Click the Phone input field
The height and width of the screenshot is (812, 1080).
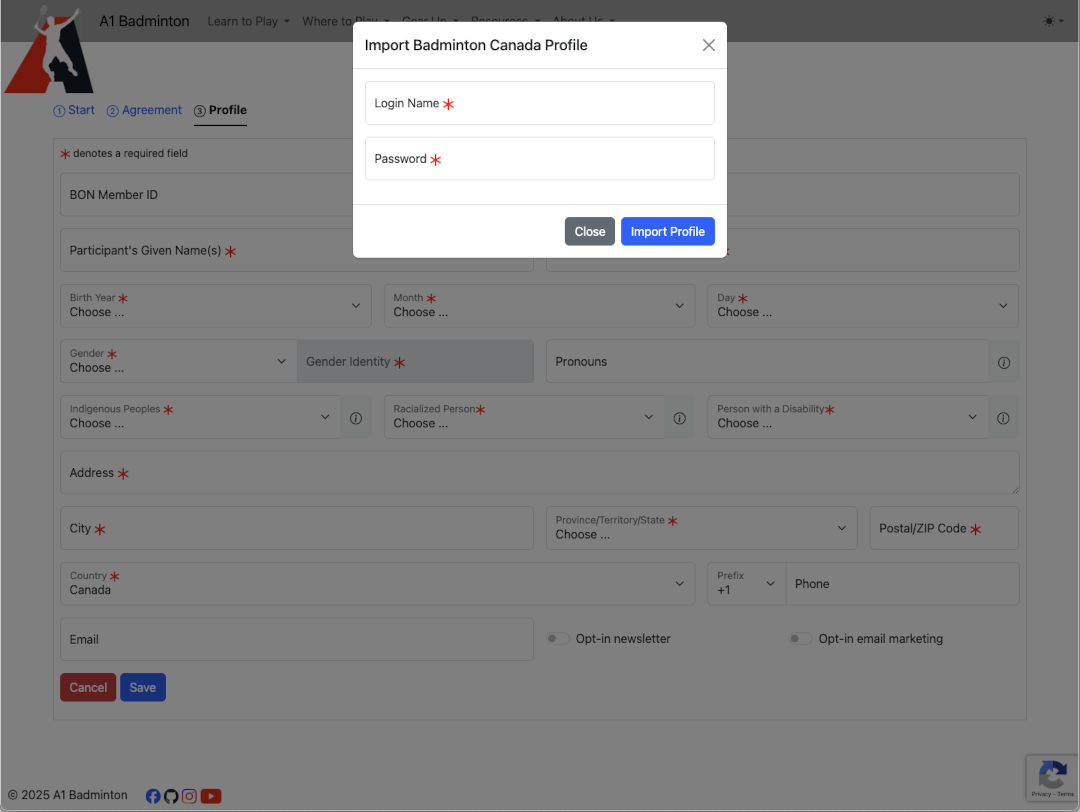click(902, 584)
